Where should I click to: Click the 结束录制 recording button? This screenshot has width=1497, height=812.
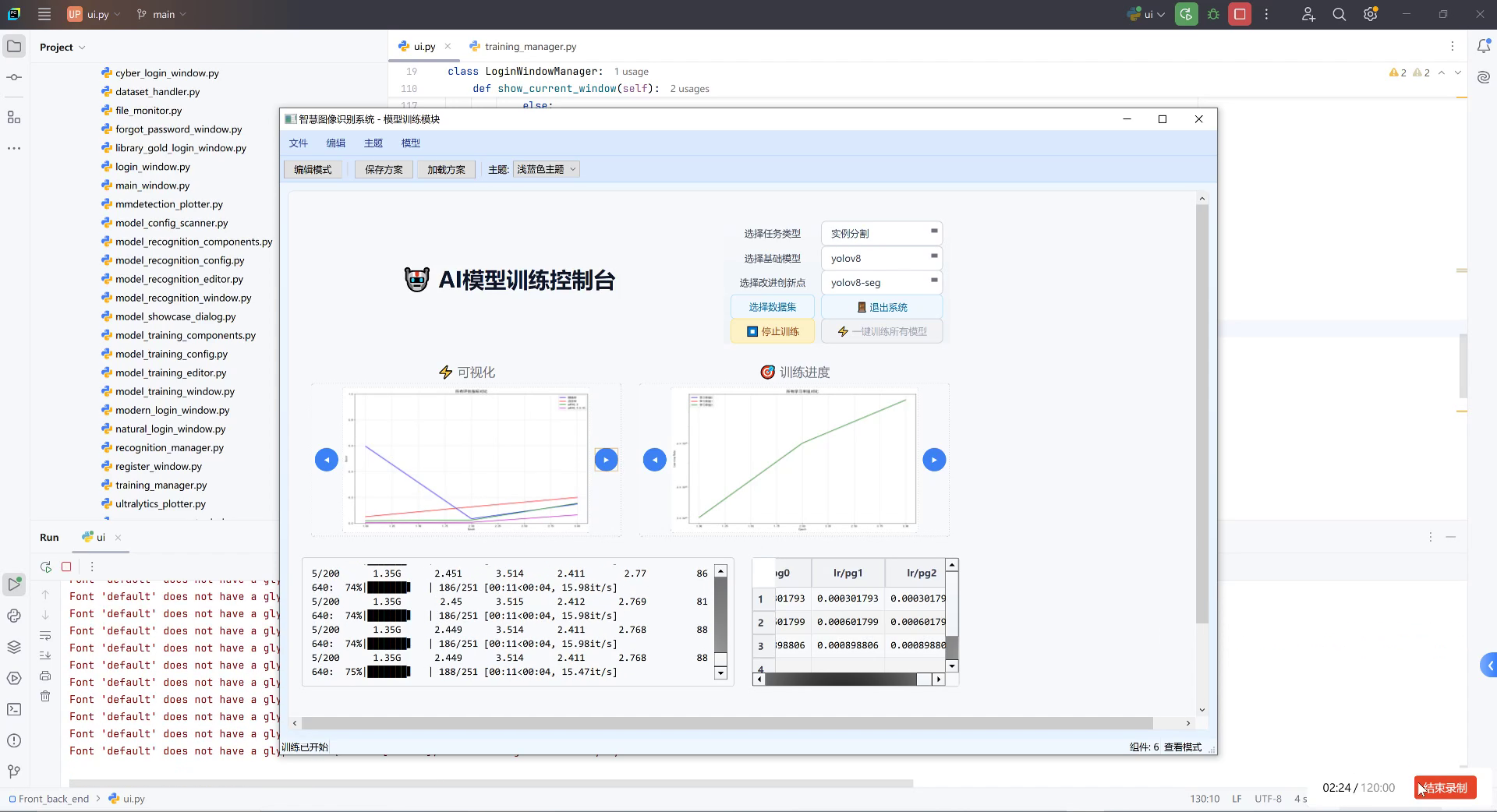(x=1446, y=788)
